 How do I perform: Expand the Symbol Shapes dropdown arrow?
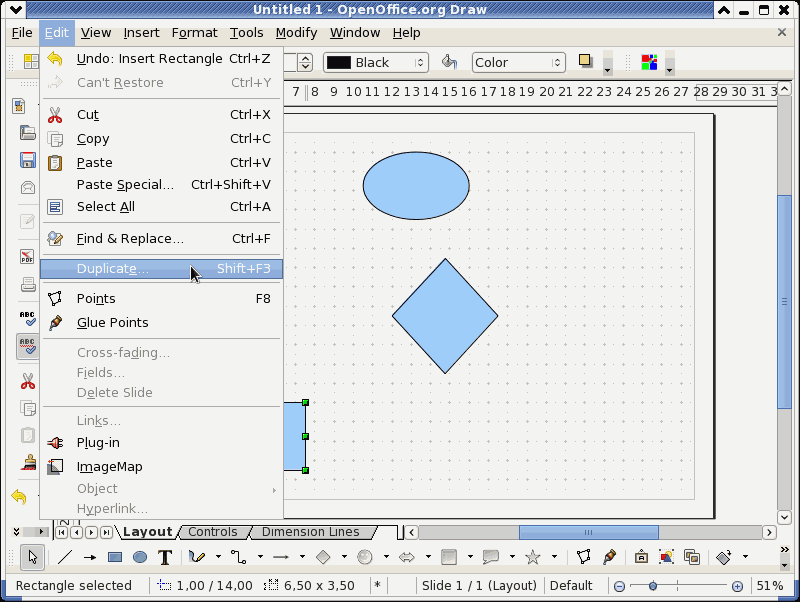point(386,557)
